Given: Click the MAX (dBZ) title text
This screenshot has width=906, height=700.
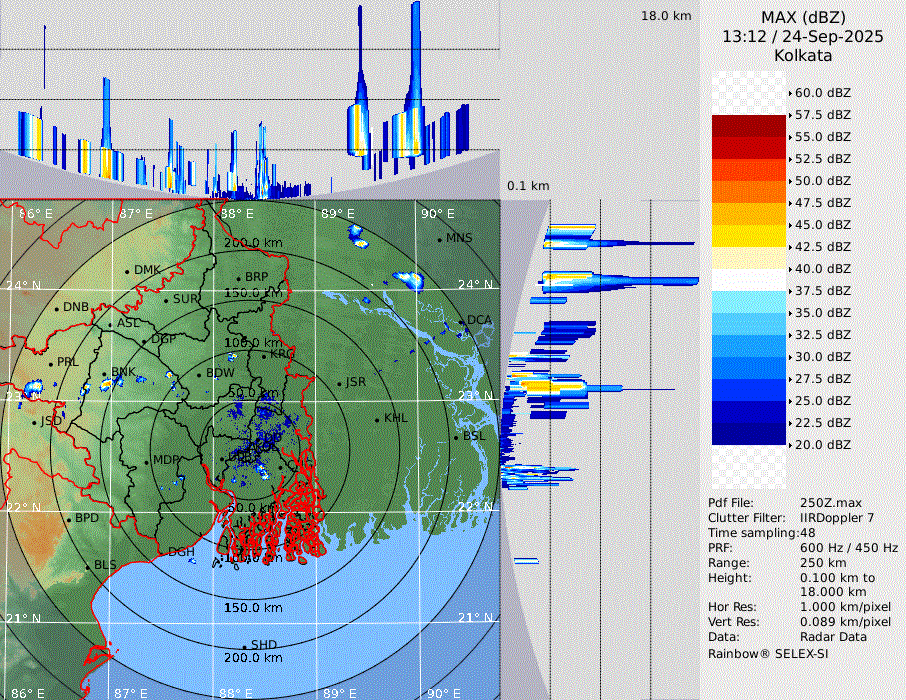Looking at the screenshot, I should pyautogui.click(x=803, y=17).
